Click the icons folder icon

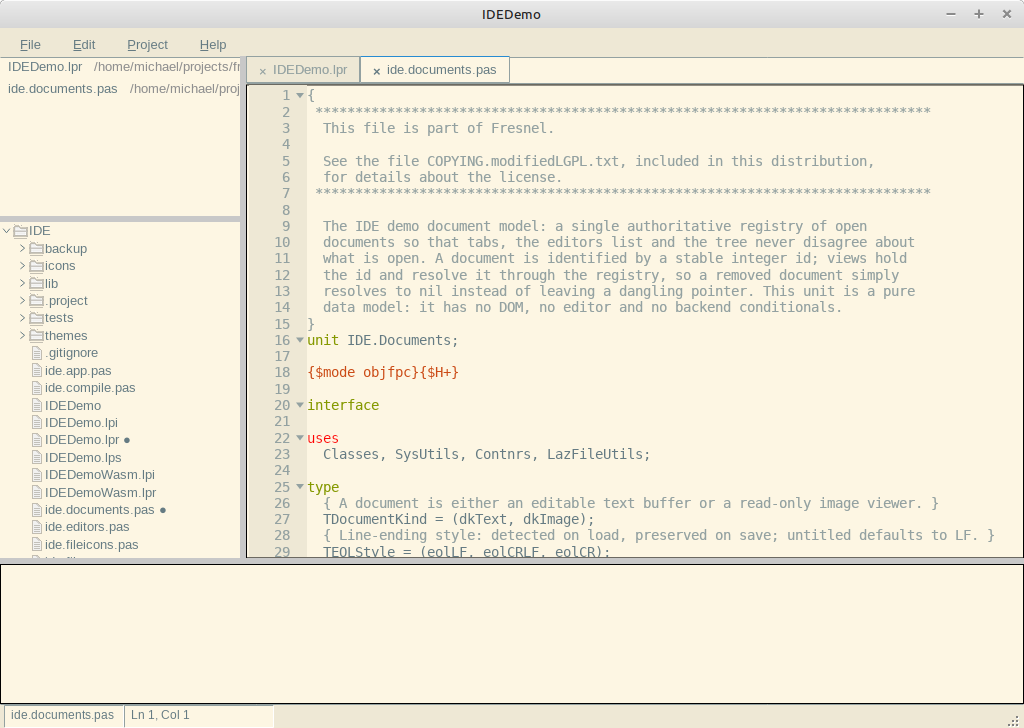click(37, 266)
